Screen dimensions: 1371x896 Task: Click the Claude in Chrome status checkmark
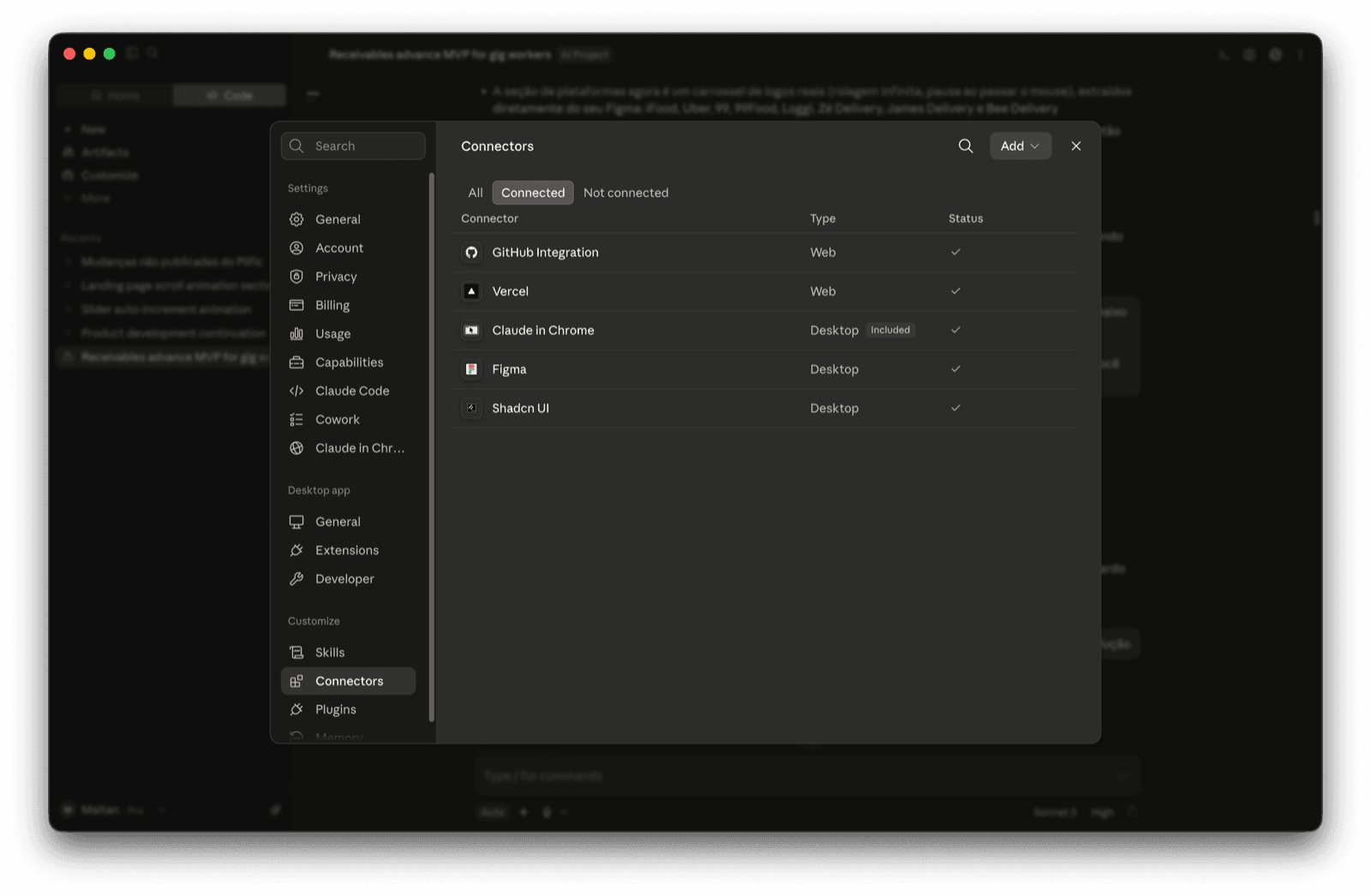[955, 330]
